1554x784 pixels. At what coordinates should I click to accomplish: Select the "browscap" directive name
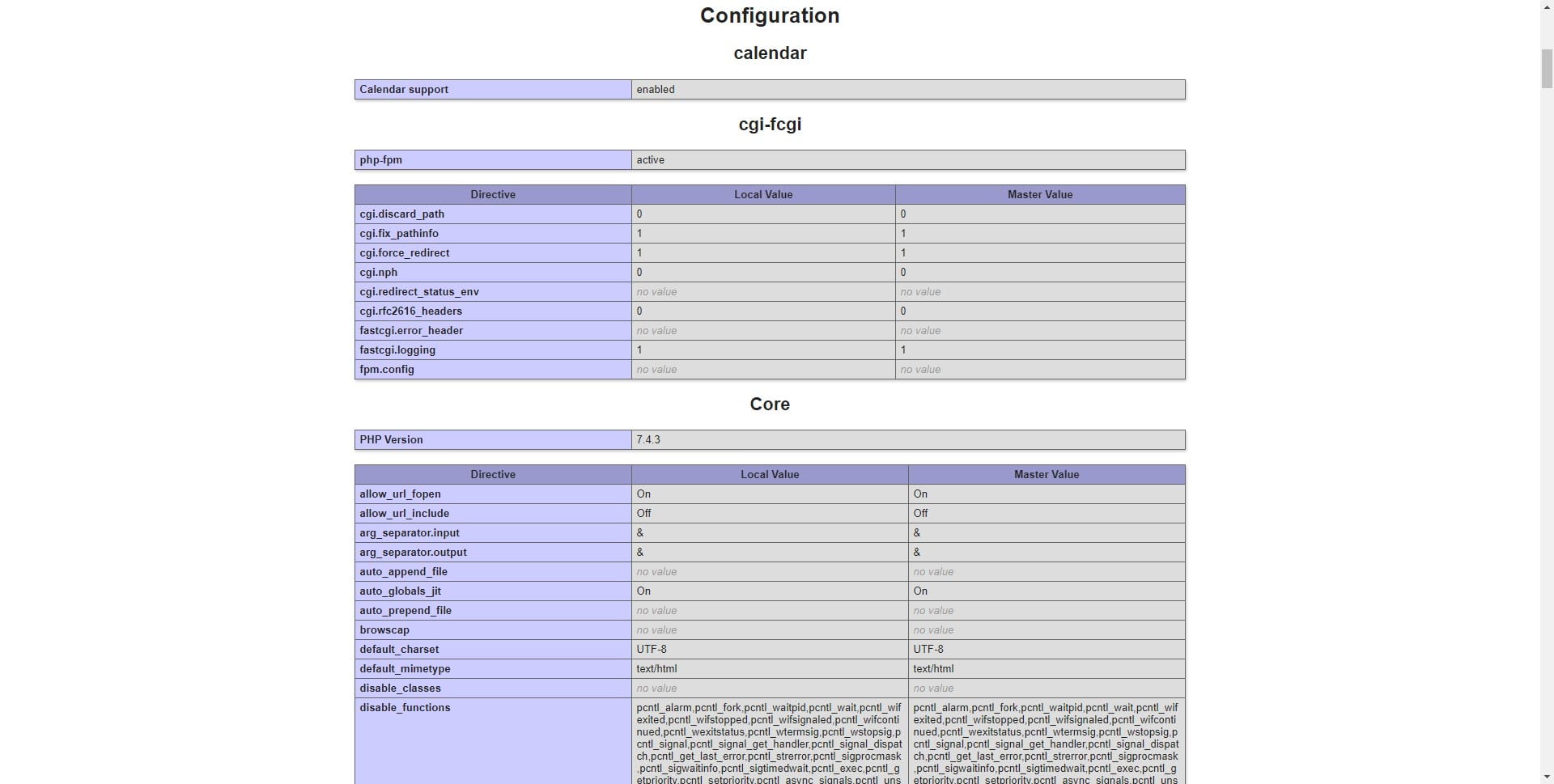click(x=384, y=630)
